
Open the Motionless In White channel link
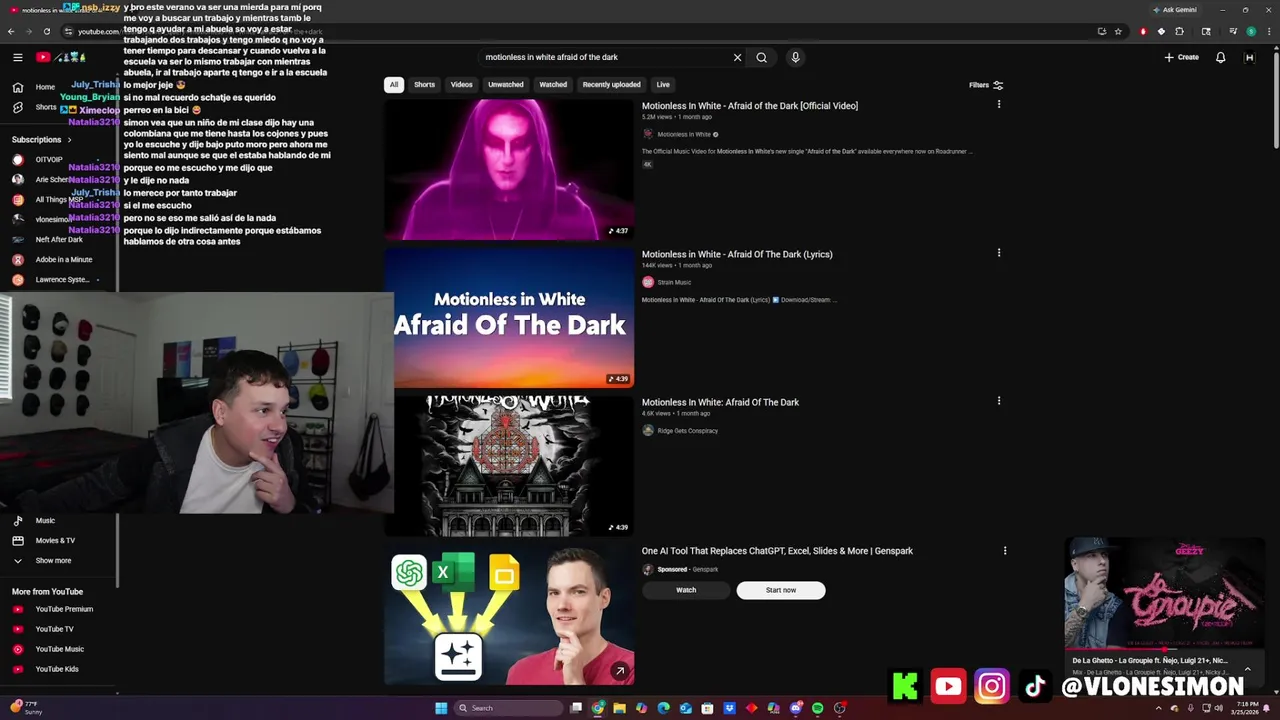684,134
